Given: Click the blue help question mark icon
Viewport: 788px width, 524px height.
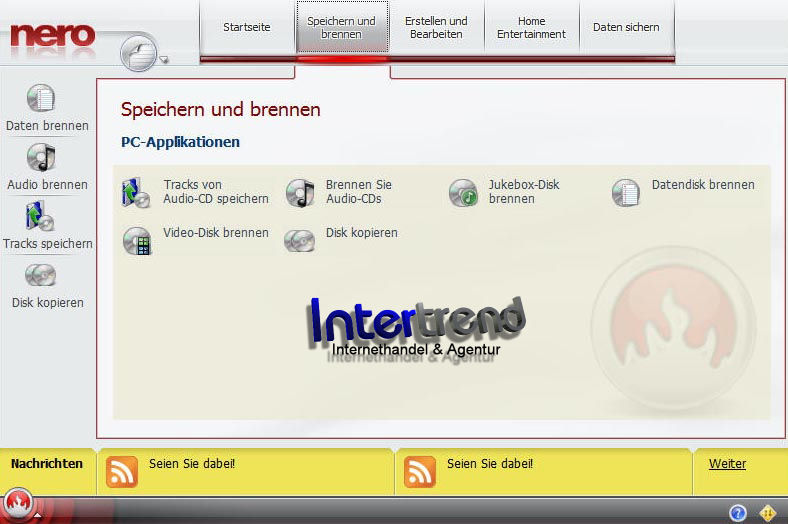Looking at the screenshot, I should tap(738, 513).
